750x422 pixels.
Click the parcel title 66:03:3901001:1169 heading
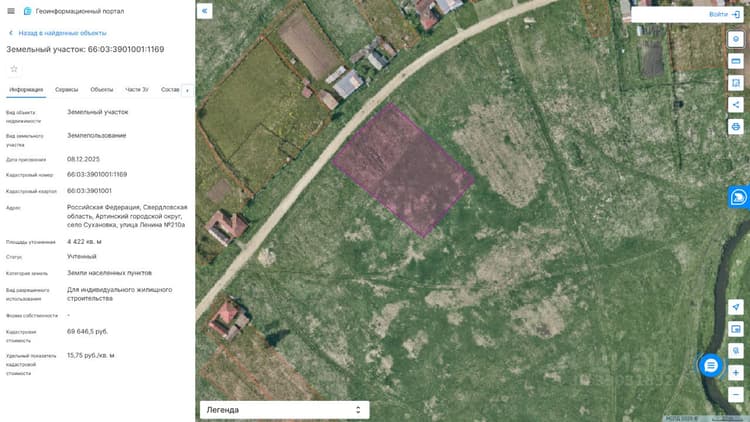pos(85,49)
